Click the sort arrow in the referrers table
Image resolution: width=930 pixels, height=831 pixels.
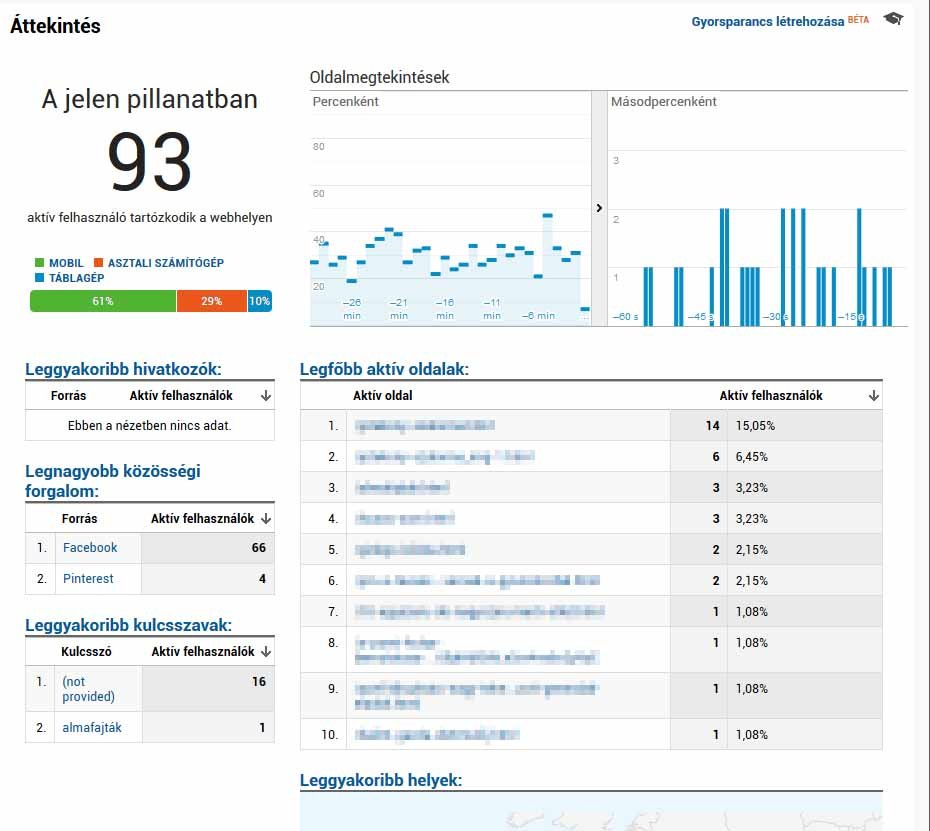coord(264,394)
